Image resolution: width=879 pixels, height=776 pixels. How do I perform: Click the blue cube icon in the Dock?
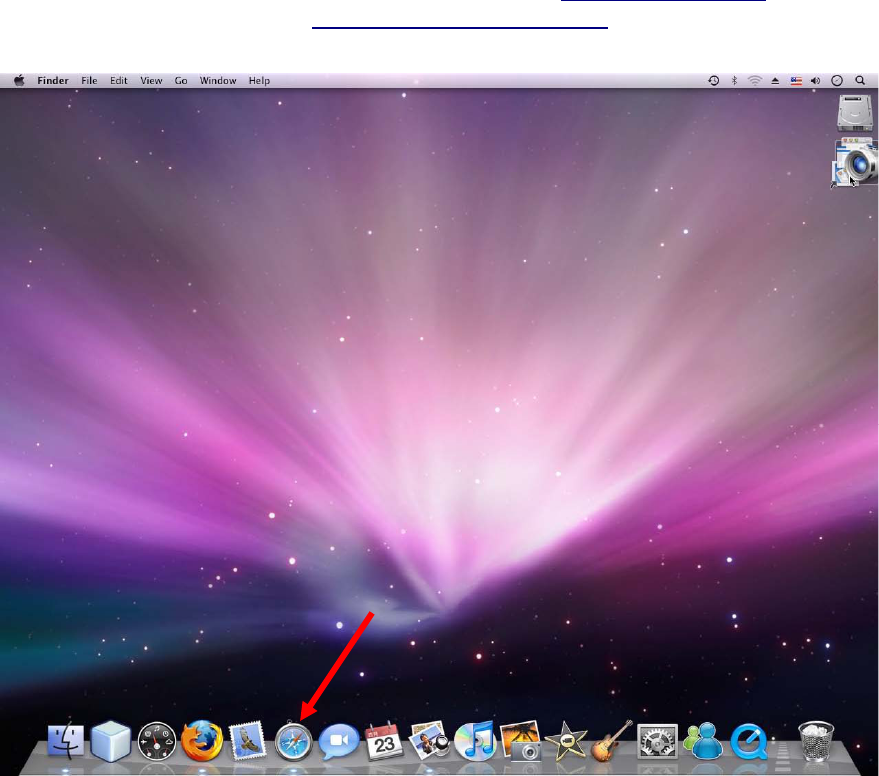point(110,741)
